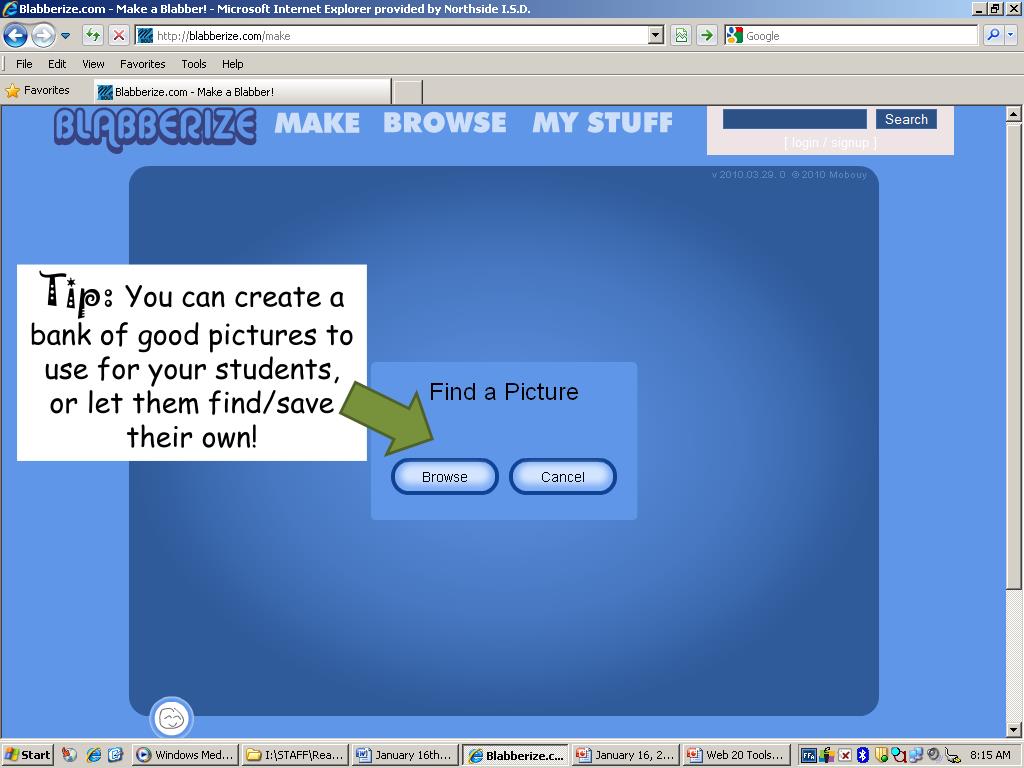Switch to January 16th Word document

pyautogui.click(x=405, y=755)
